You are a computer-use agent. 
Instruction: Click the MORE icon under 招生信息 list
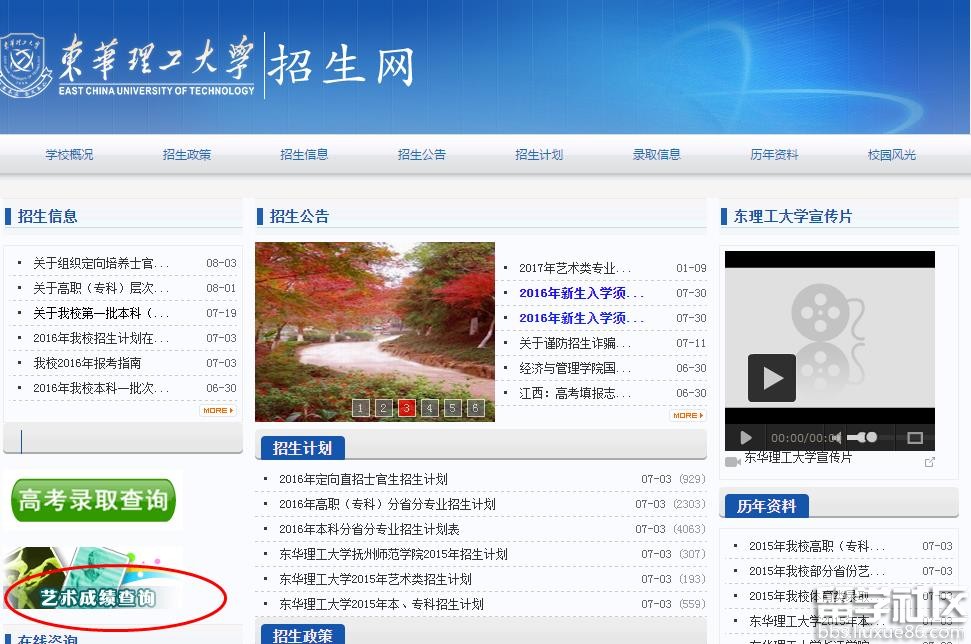(217, 411)
